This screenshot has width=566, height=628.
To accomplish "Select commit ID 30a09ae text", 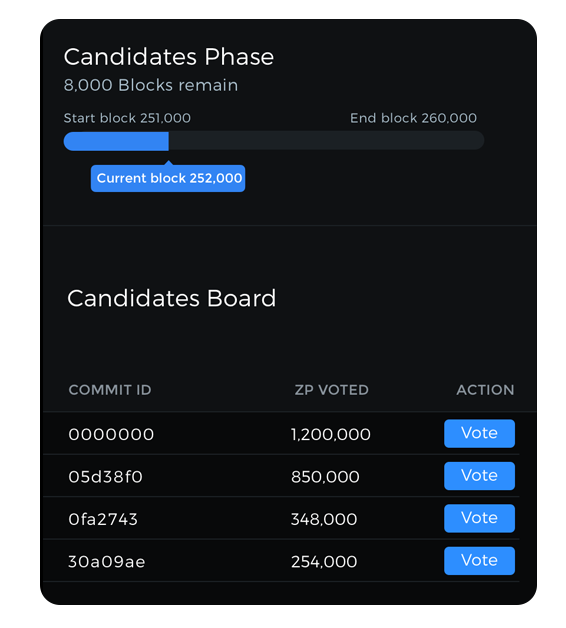I will coord(107,562).
